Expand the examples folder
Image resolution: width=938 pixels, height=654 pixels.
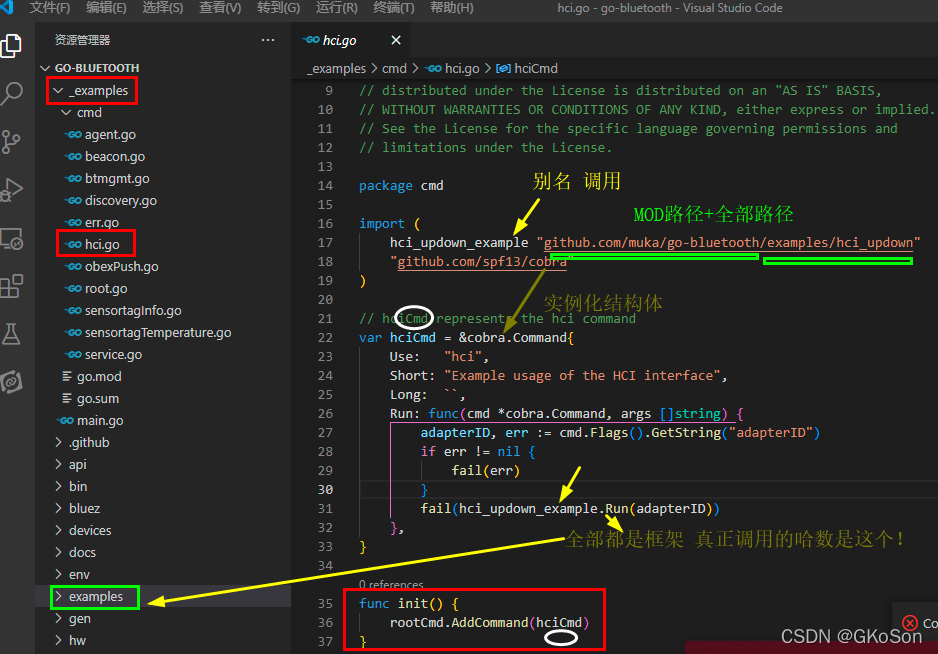(59, 597)
